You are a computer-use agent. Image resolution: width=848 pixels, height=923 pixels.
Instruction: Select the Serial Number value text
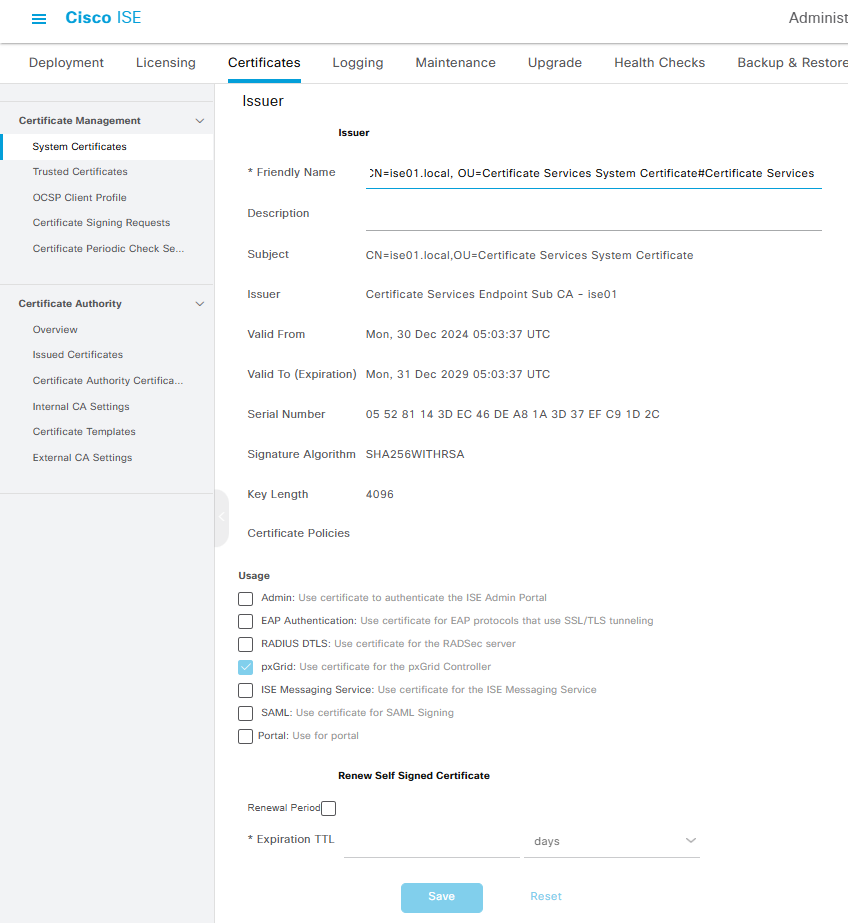click(513, 414)
